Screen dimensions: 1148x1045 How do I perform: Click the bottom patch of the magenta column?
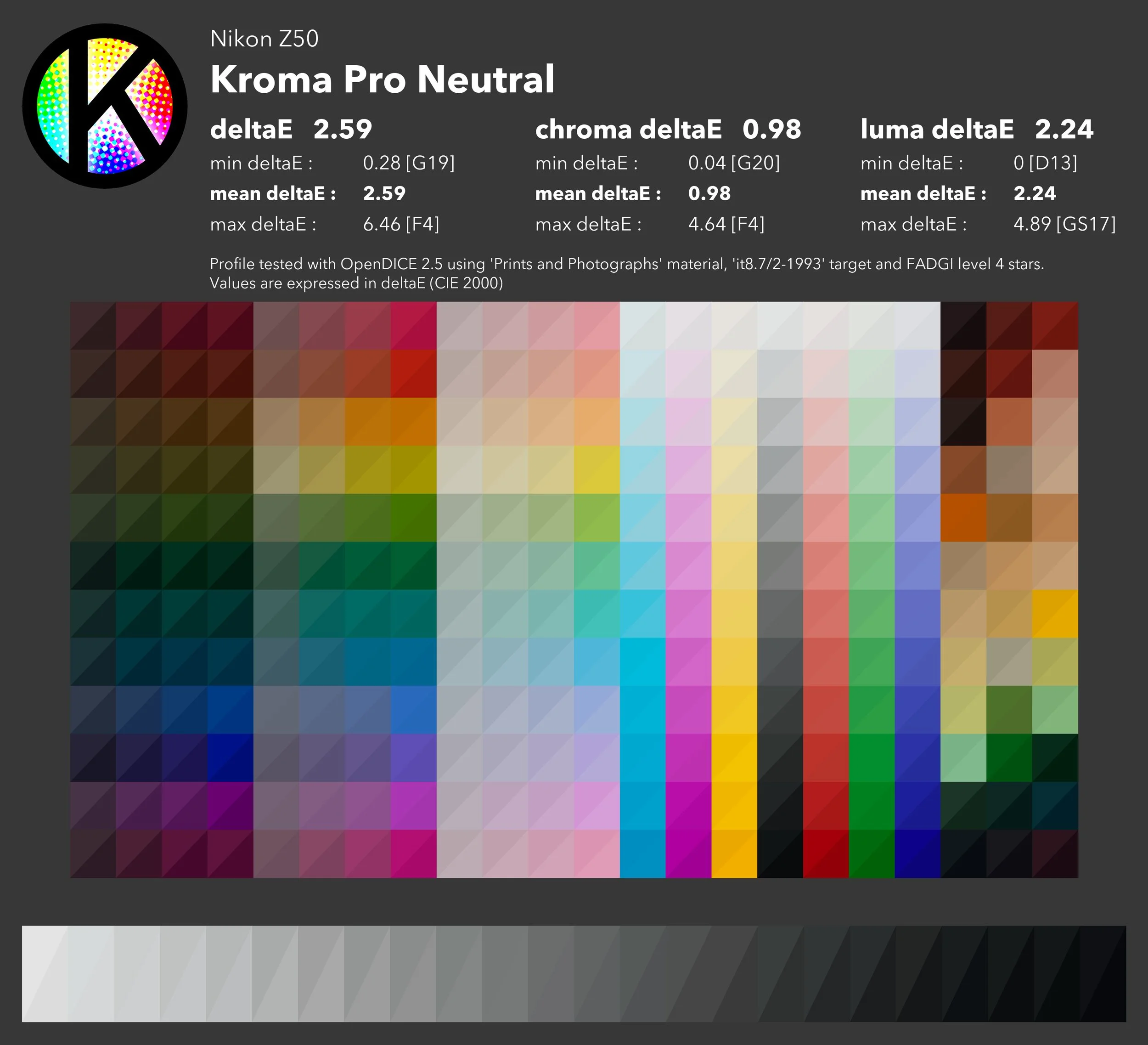pos(688,853)
